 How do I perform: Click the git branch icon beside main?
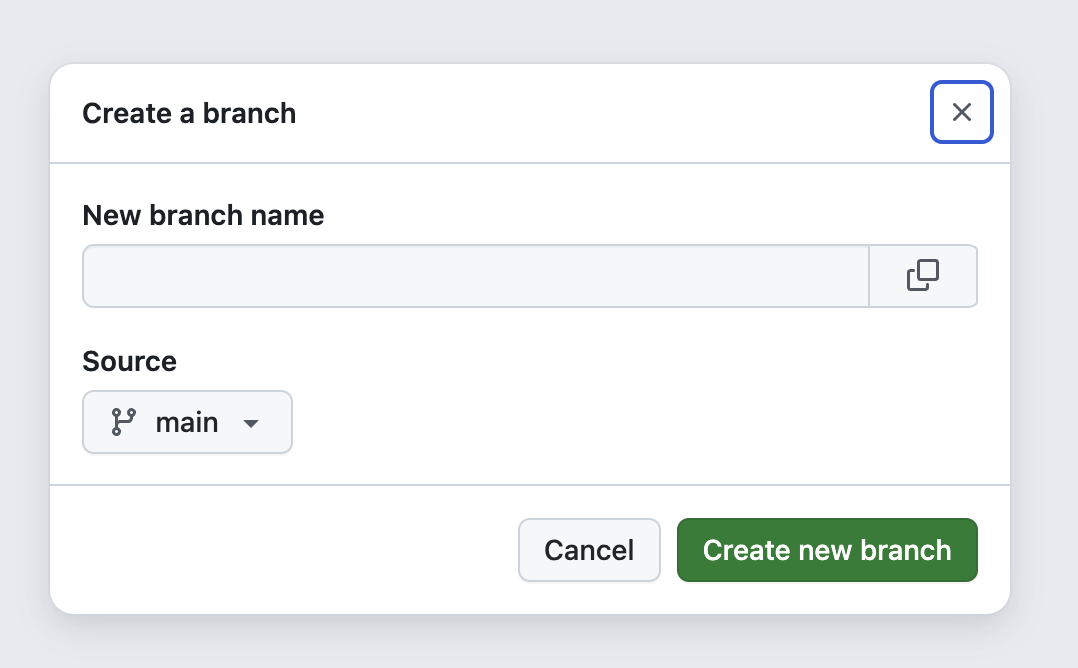123,422
